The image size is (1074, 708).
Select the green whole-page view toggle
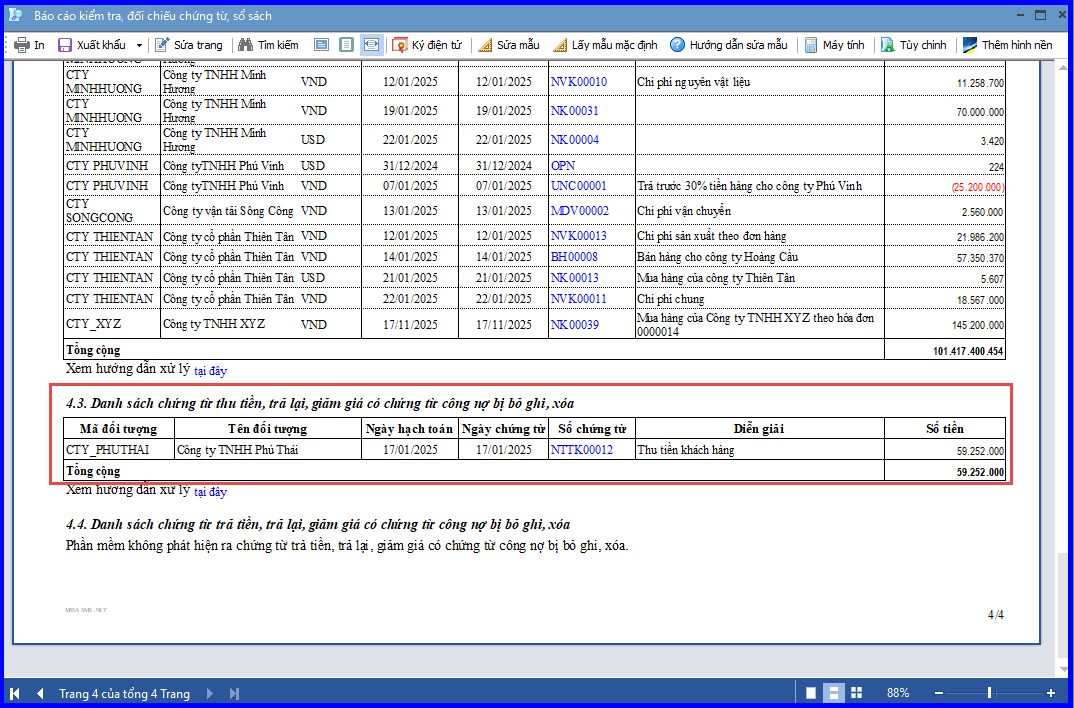pos(347,45)
